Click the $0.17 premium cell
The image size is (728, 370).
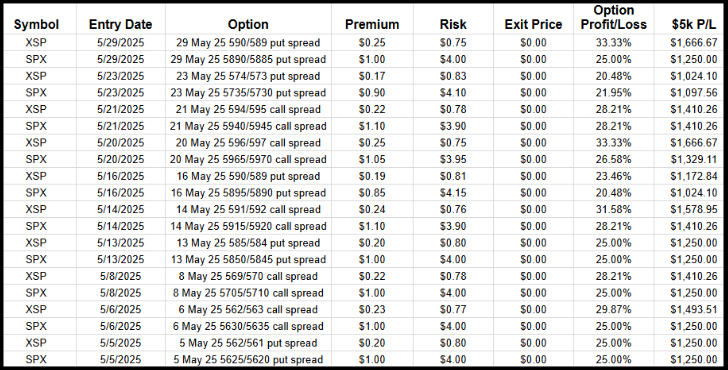(372, 76)
